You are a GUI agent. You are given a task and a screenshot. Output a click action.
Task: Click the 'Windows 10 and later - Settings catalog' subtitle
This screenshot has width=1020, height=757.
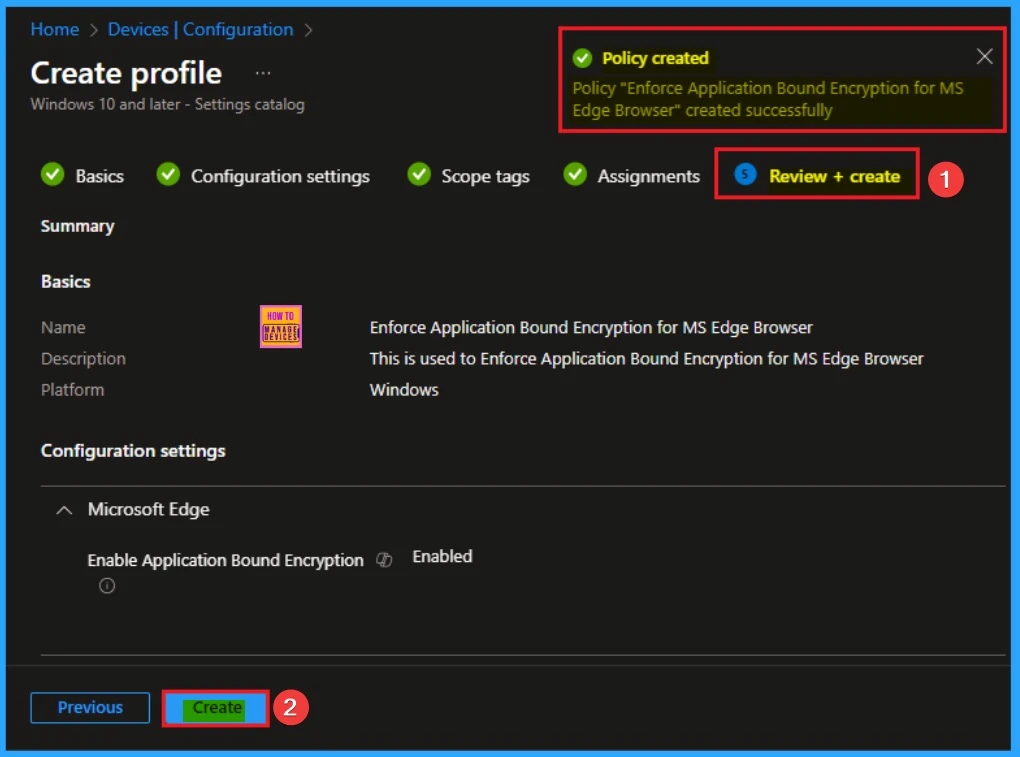click(167, 104)
